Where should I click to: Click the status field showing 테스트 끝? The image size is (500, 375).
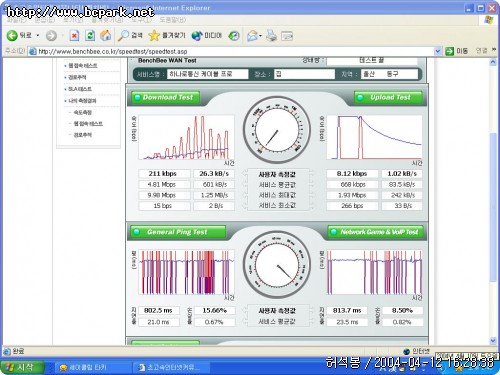click(372, 60)
